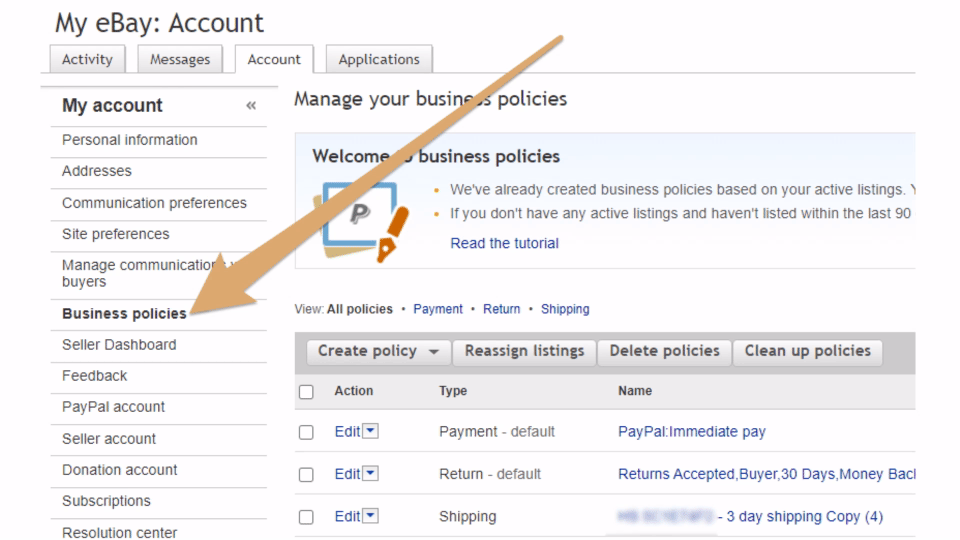
Task: Filter the view by Payment policies
Action: click(x=438, y=309)
